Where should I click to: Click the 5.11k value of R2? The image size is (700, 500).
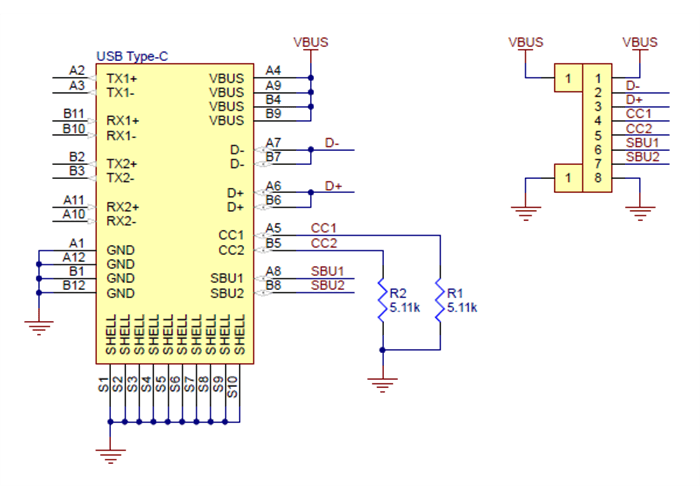click(404, 308)
